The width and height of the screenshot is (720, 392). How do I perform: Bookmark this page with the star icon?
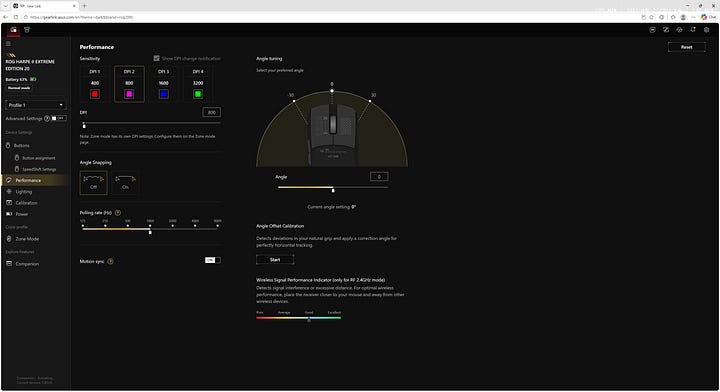click(x=652, y=17)
